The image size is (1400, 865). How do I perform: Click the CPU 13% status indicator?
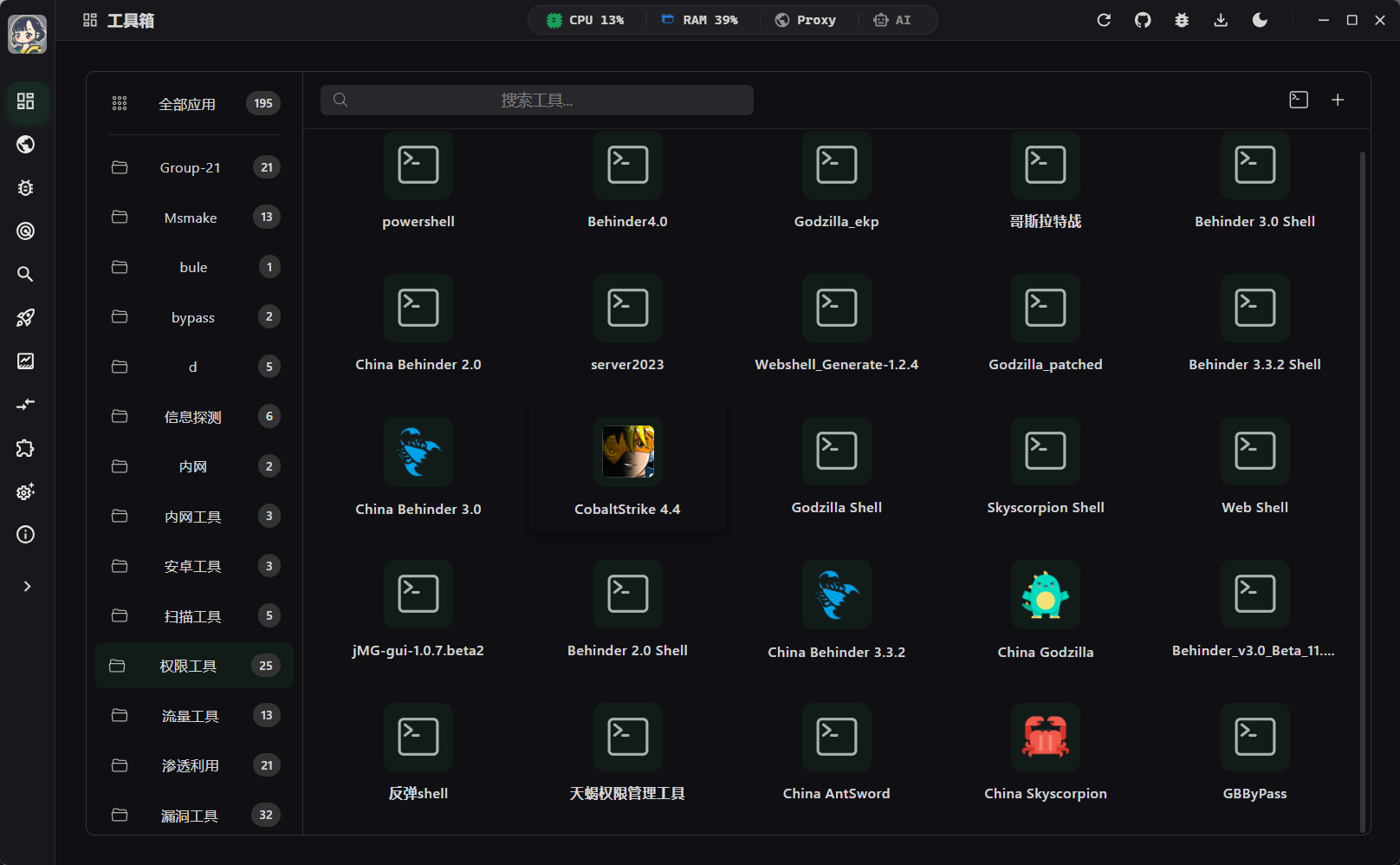click(x=586, y=20)
